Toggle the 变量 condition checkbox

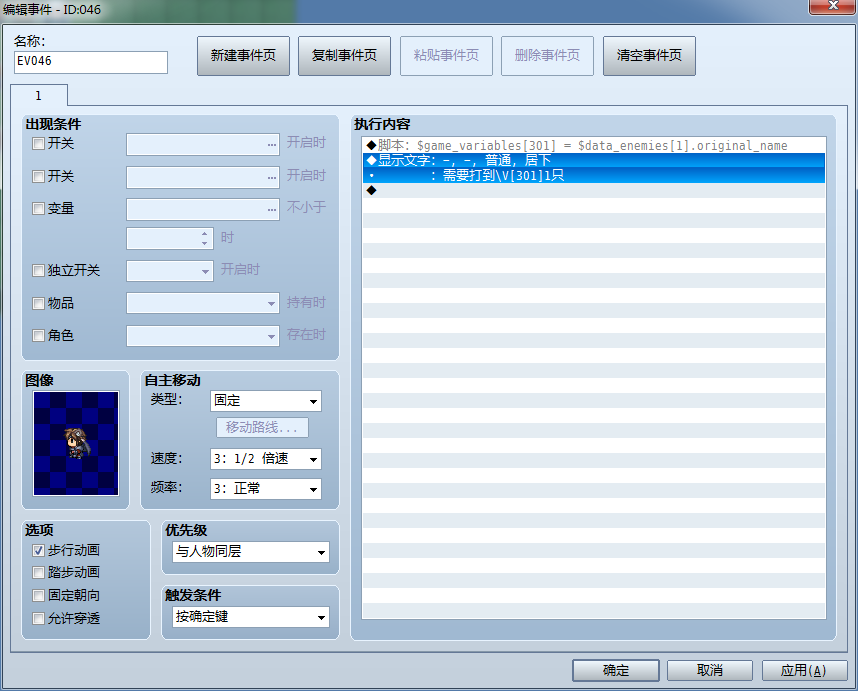coord(38,208)
